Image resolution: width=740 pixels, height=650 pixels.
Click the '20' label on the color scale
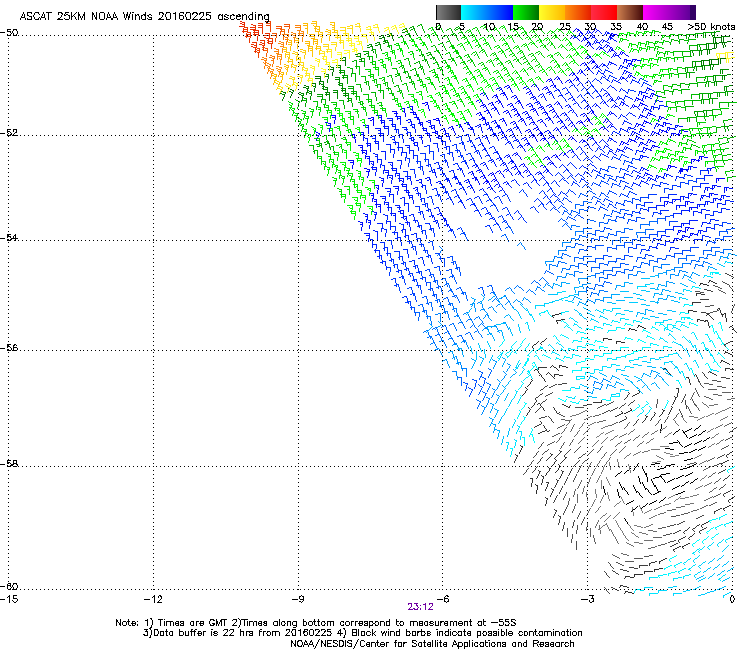pyautogui.click(x=537, y=27)
